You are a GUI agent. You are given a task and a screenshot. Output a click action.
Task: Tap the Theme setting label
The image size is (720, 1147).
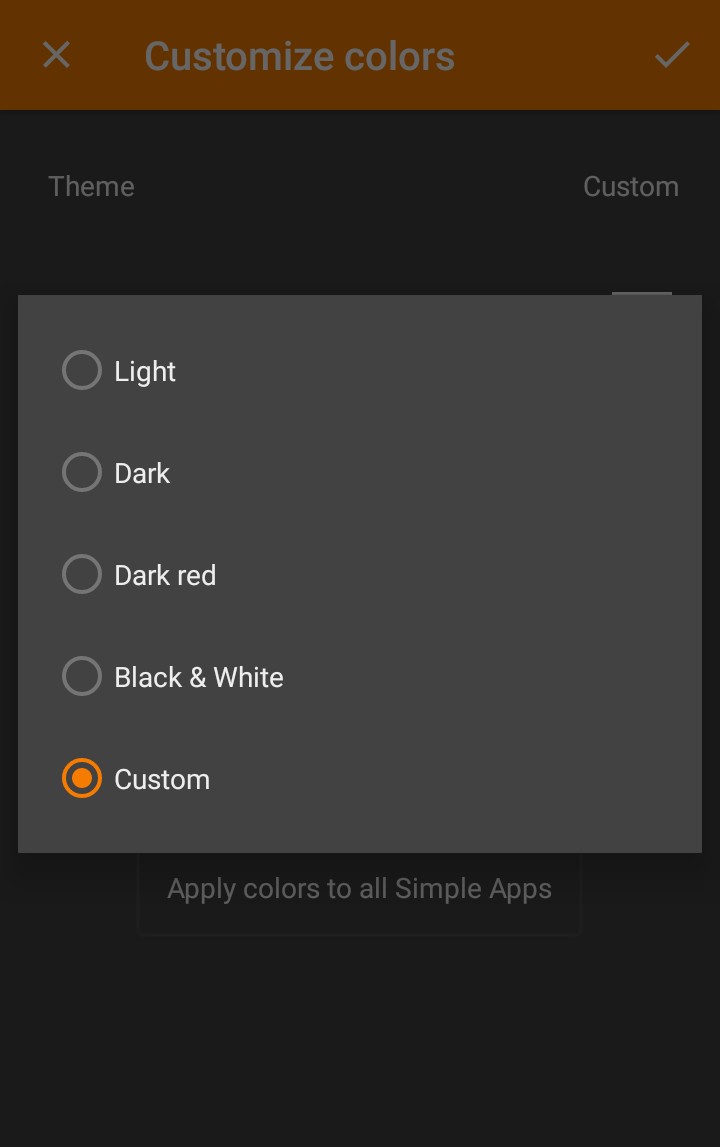[x=91, y=187]
